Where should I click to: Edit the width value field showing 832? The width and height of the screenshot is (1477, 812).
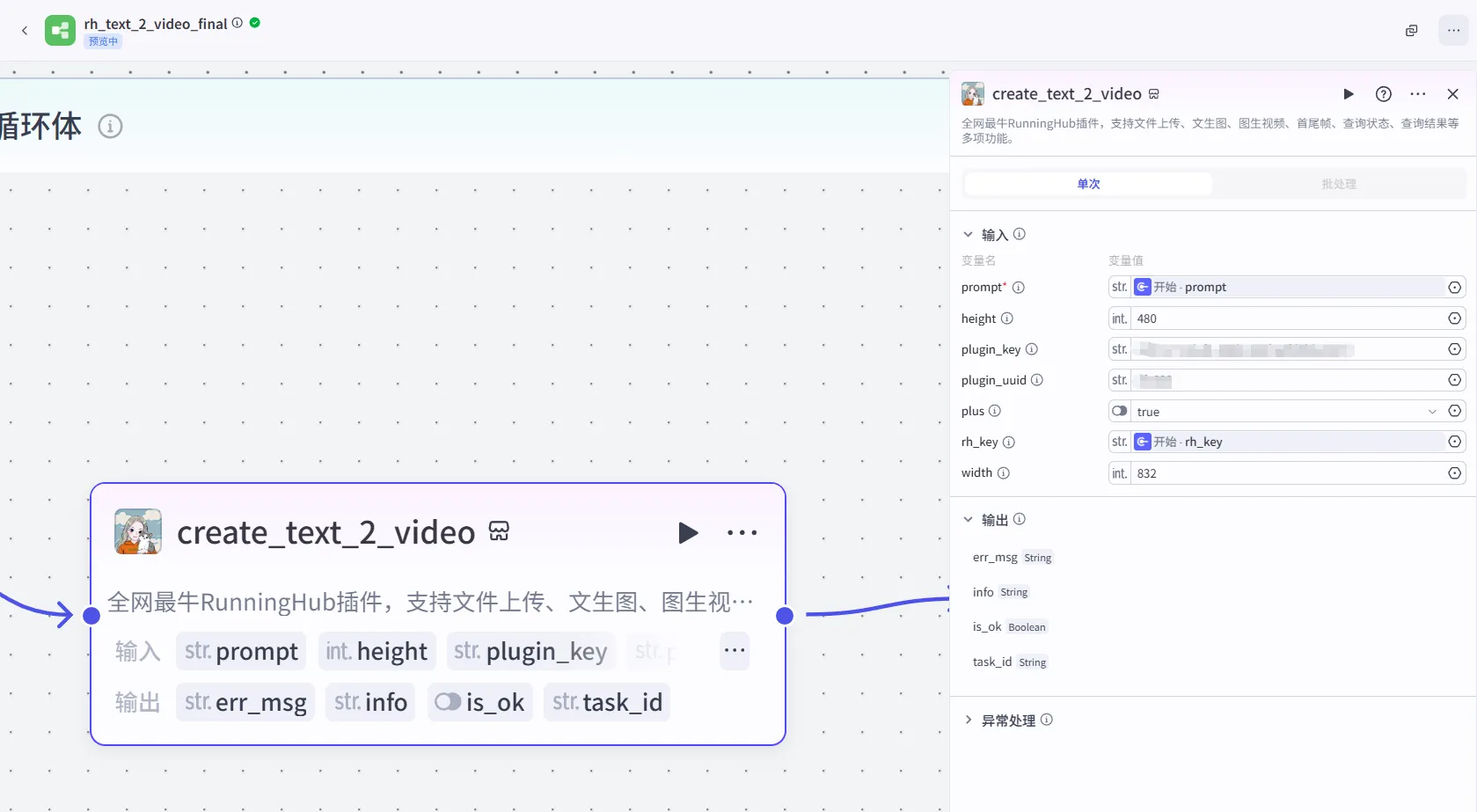pos(1288,473)
